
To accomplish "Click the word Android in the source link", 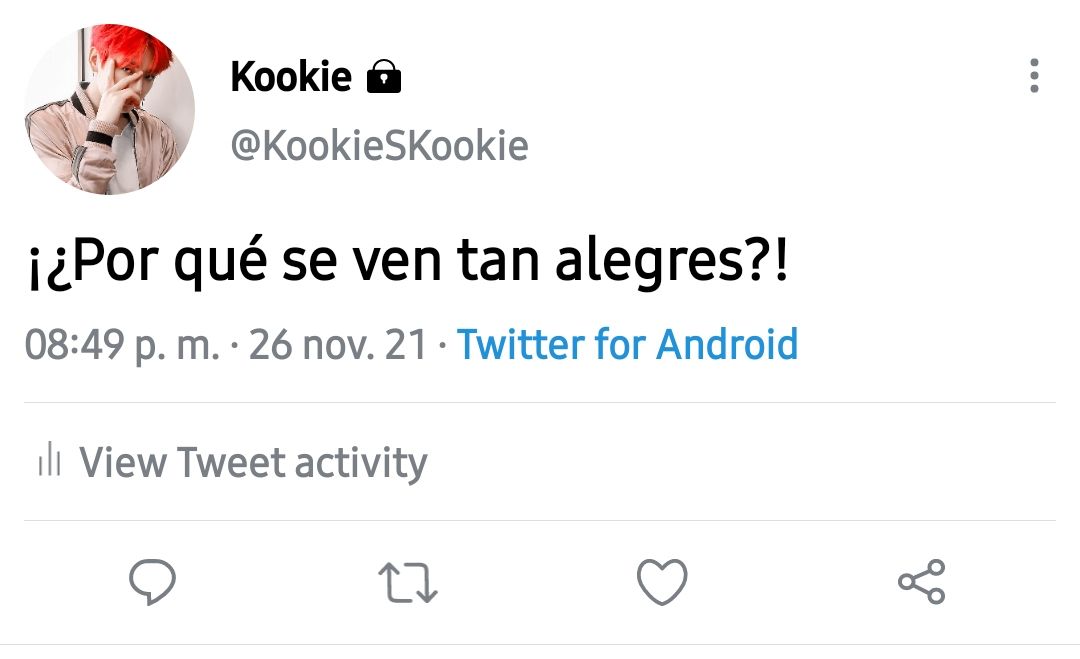I will point(727,344).
